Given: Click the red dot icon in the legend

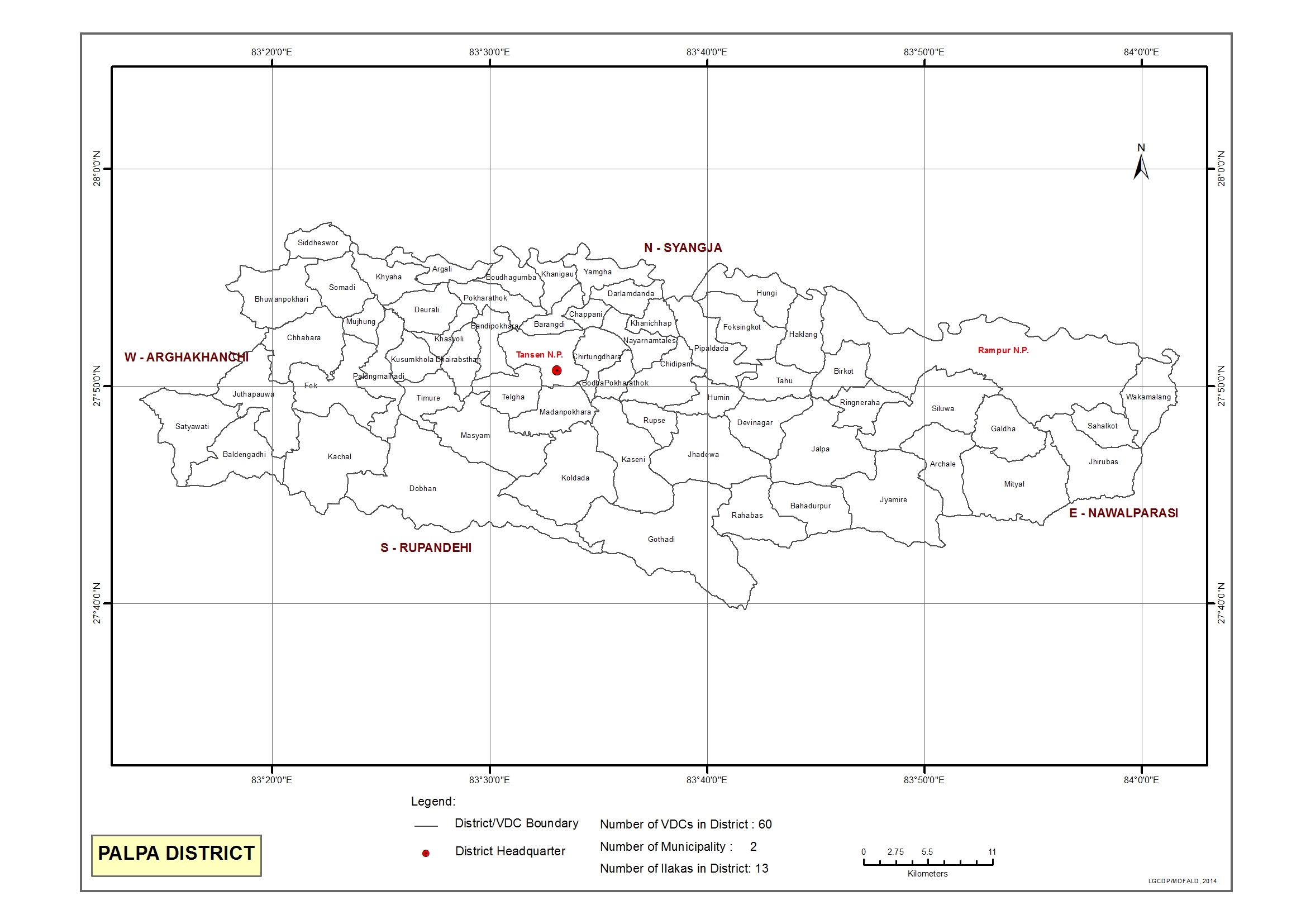Looking at the screenshot, I should coord(426,853).
